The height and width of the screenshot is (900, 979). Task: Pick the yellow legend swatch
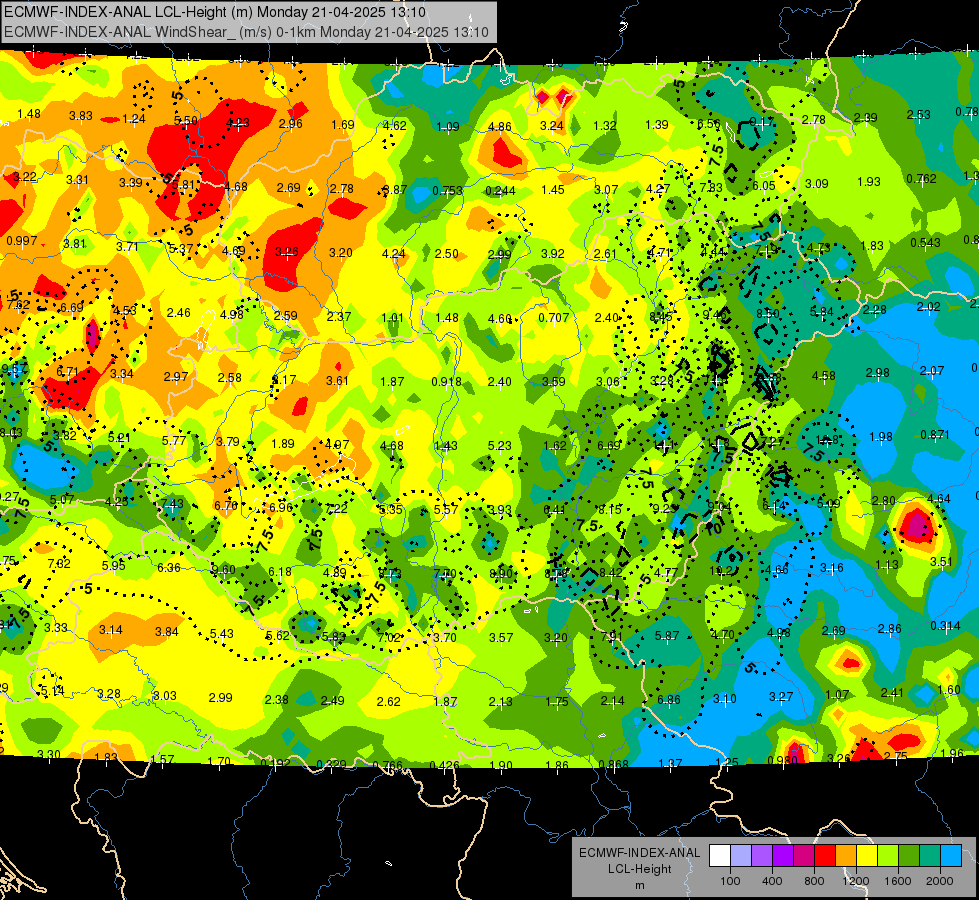click(x=867, y=856)
